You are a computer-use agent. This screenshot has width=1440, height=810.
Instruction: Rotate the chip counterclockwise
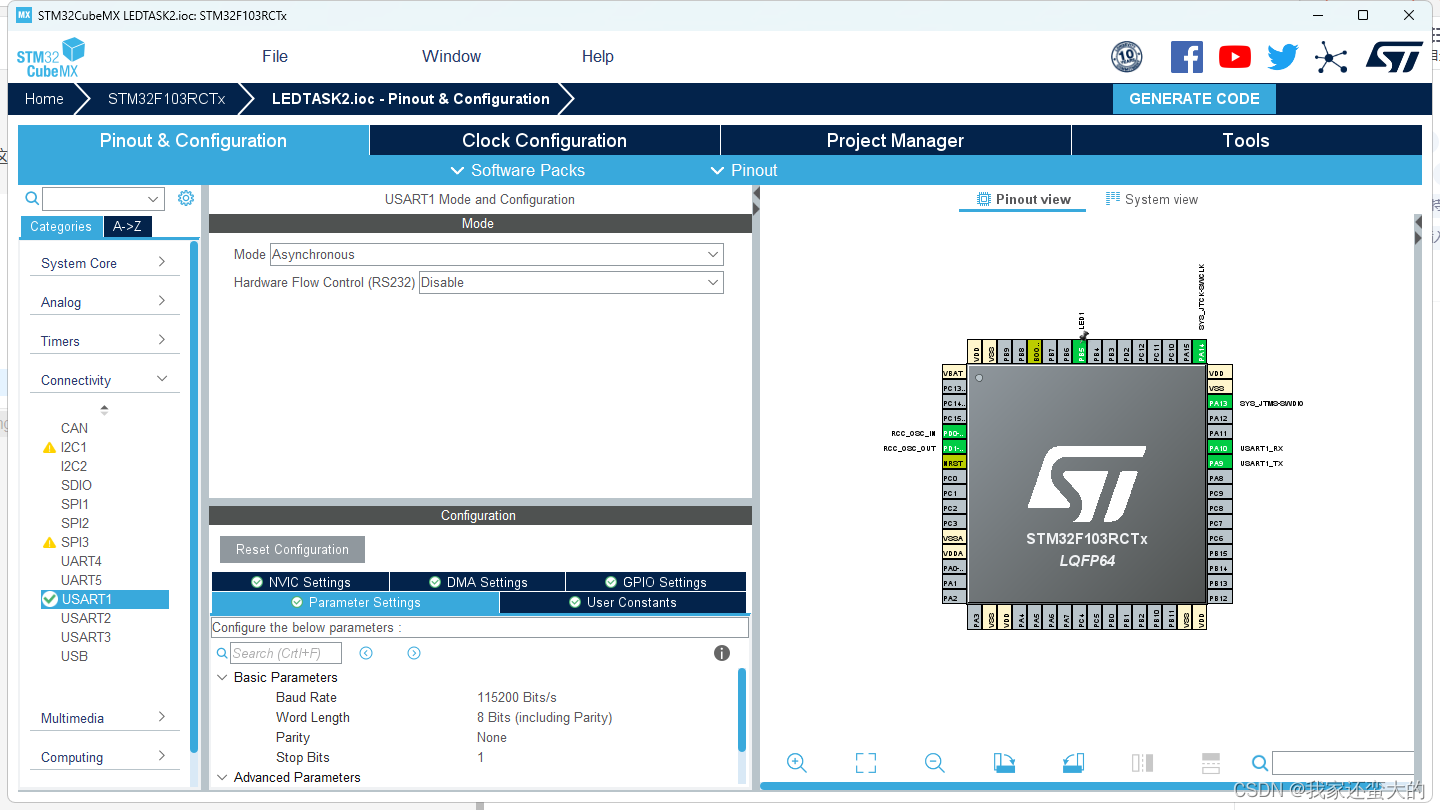point(1073,762)
